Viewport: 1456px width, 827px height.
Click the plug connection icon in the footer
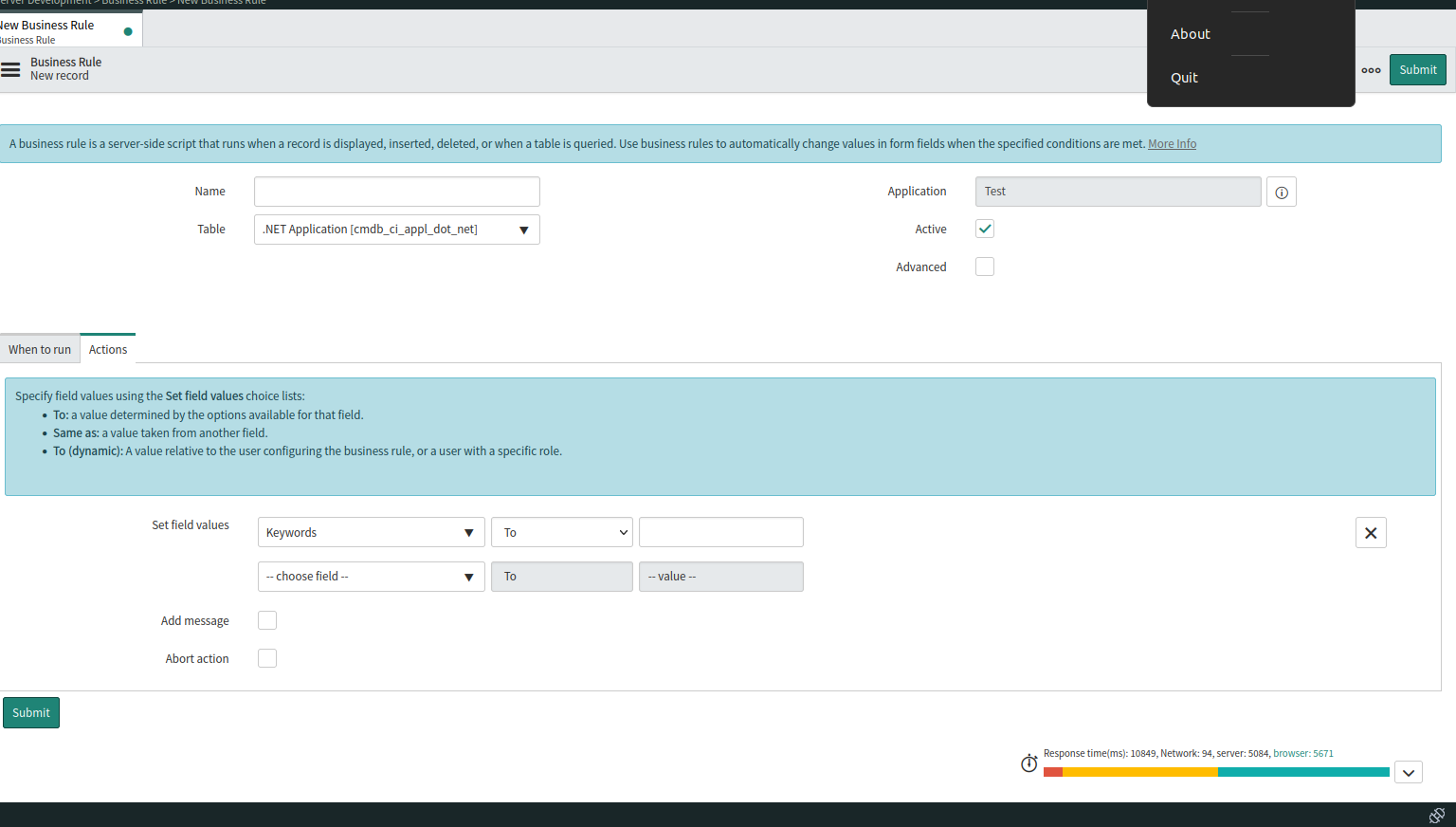click(1436, 815)
